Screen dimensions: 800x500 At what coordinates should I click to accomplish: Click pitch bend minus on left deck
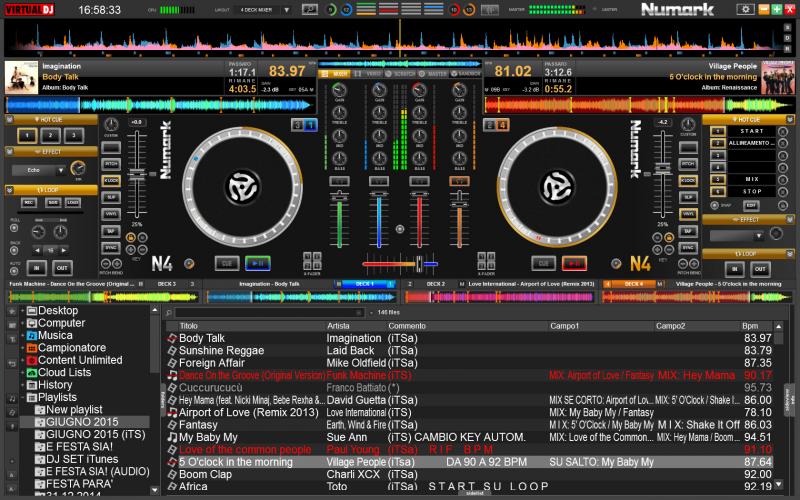[106, 264]
